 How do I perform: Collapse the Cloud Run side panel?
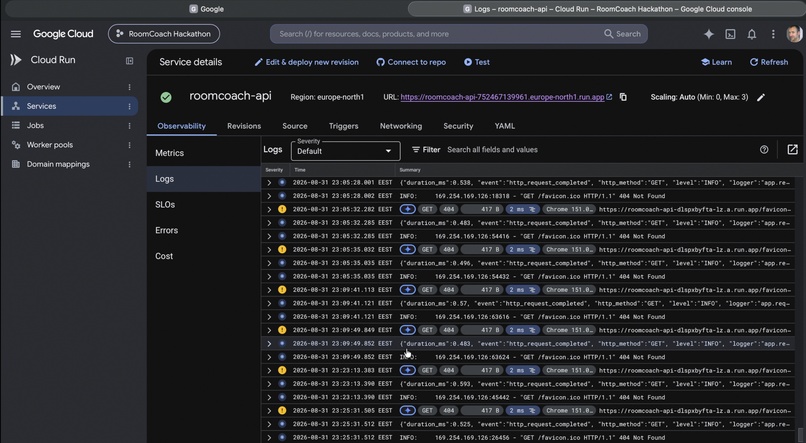[130, 61]
